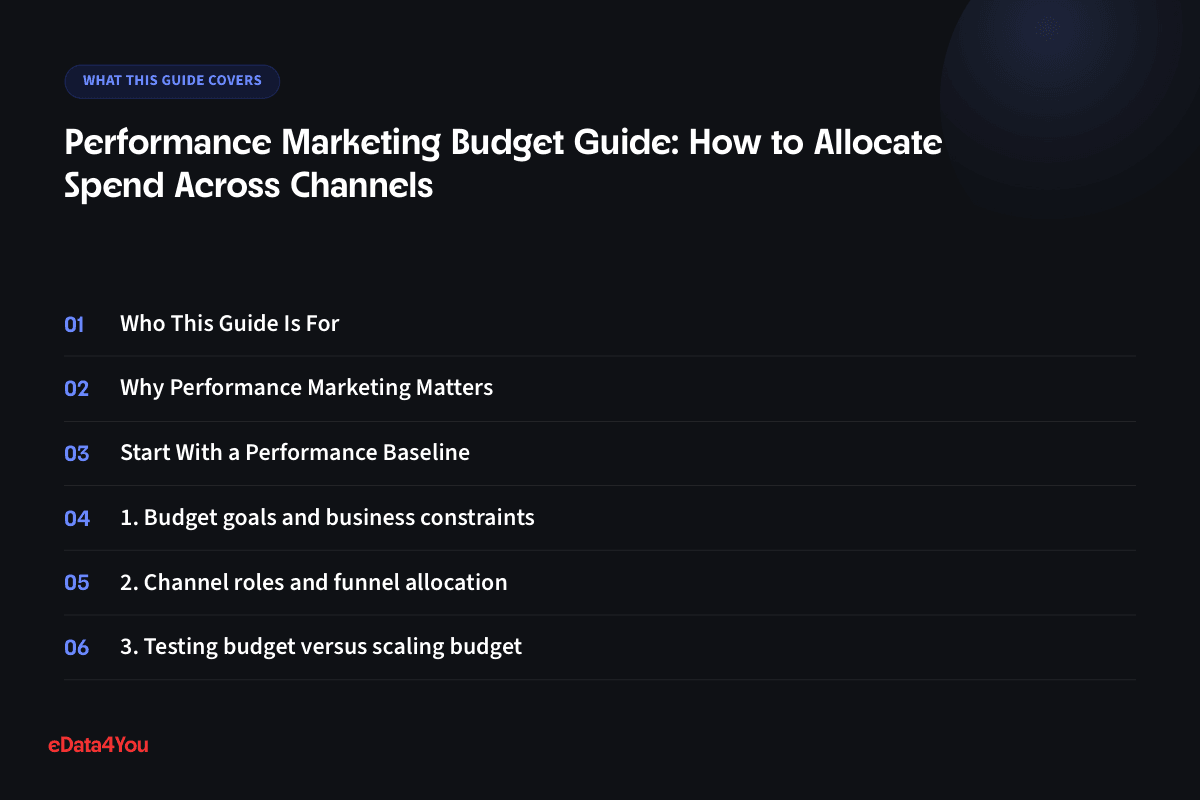Click the number 06 label
The image size is (1200, 800).
pos(77,647)
